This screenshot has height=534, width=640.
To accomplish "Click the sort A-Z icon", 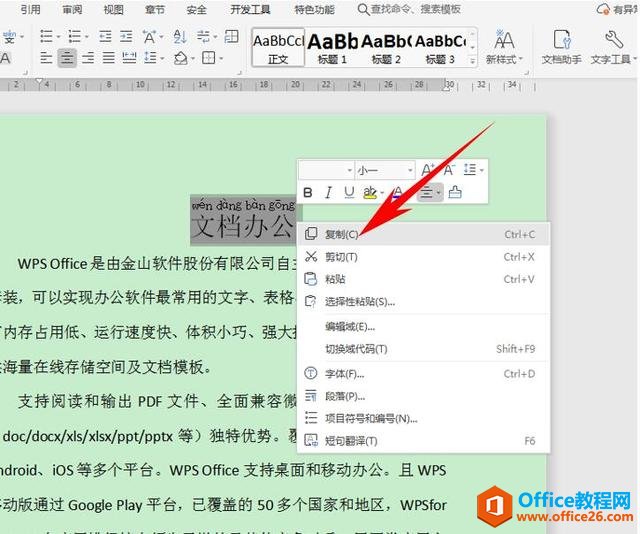I will (180, 37).
